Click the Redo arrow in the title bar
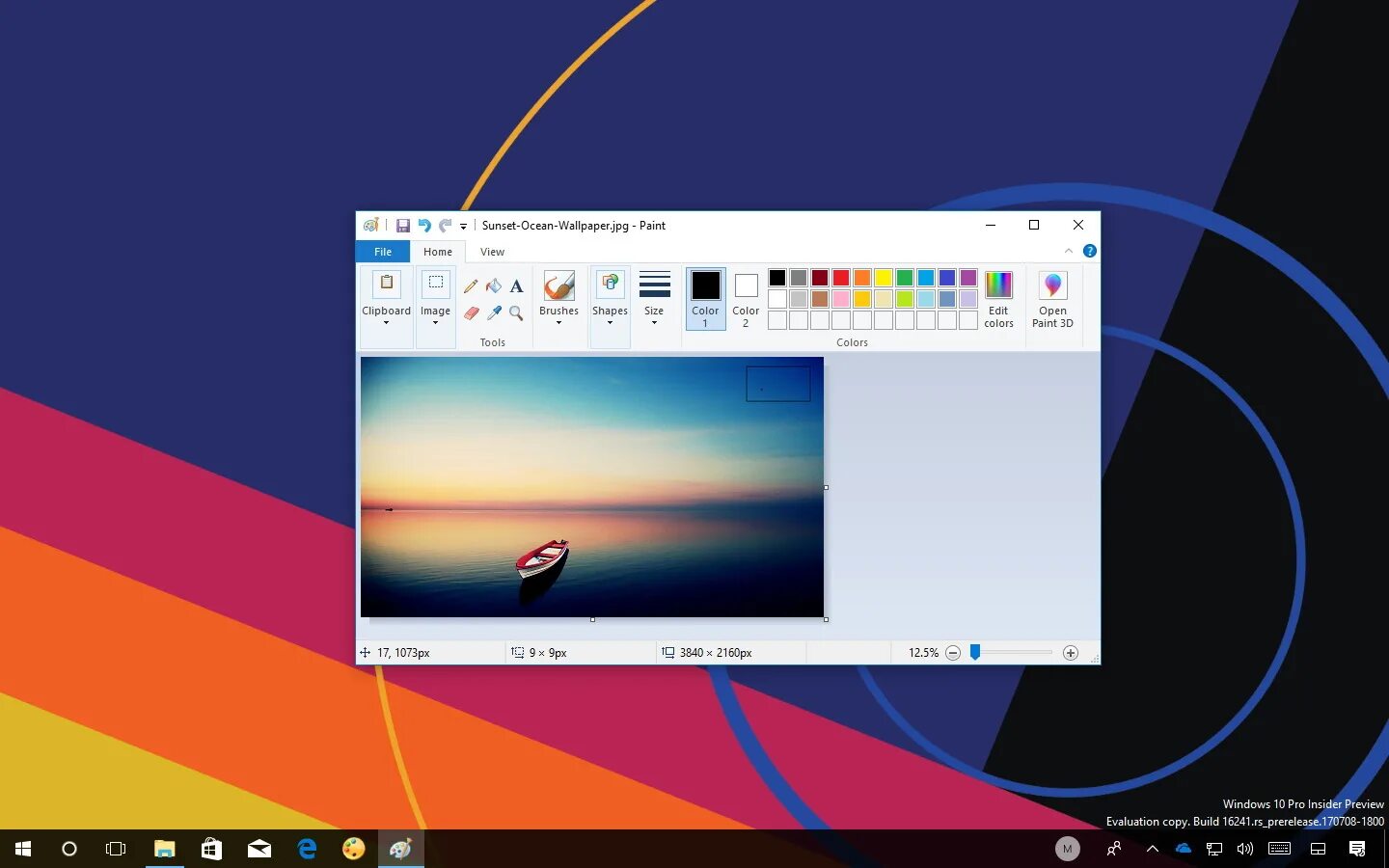The width and height of the screenshot is (1389, 868). (445, 226)
